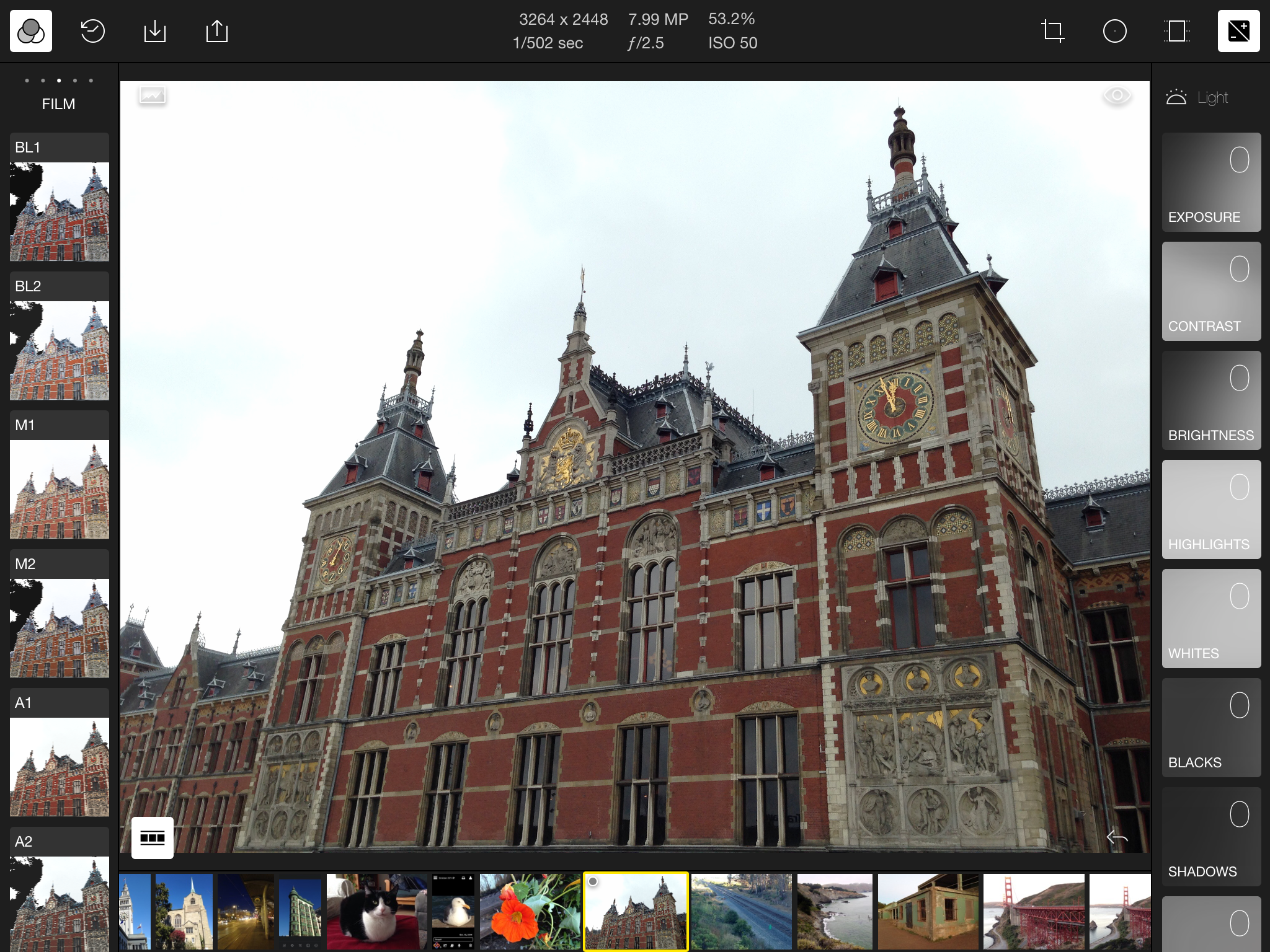Screen dimensions: 1270x952
Task: Apply the A2 film preset
Action: click(60, 889)
